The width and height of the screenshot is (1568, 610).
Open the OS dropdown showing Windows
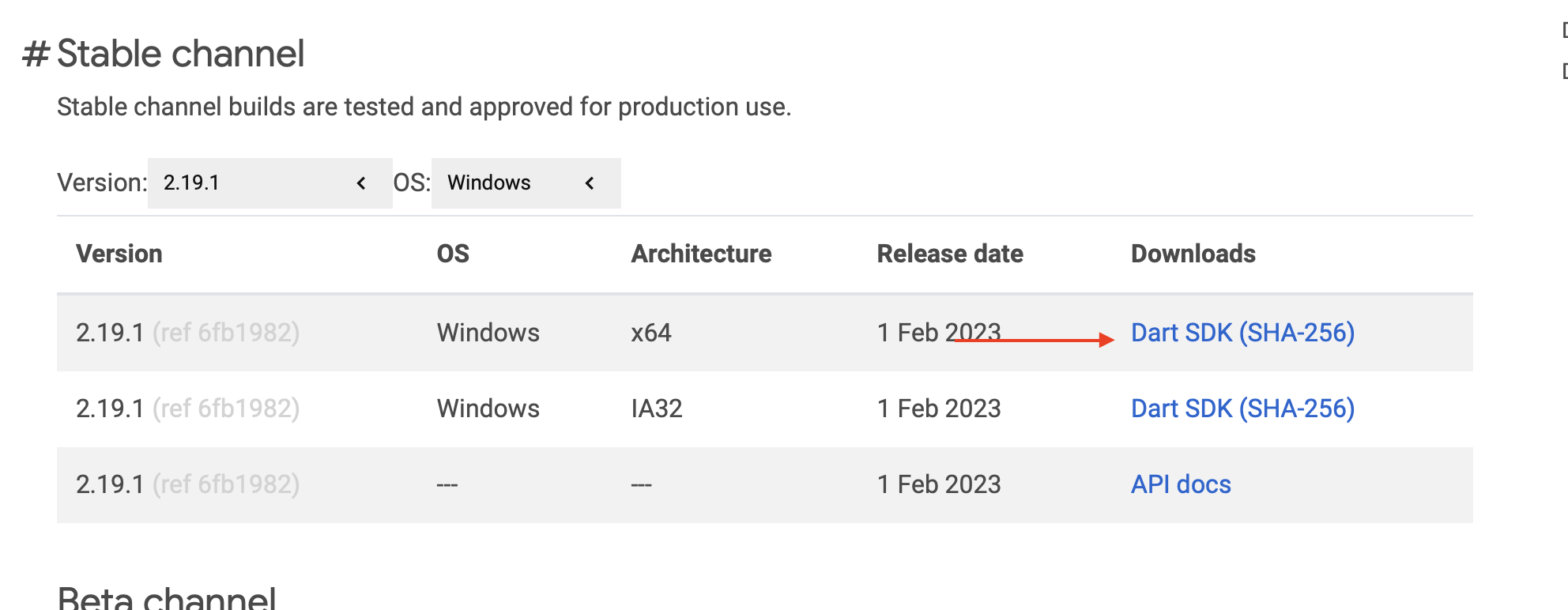[x=526, y=183]
